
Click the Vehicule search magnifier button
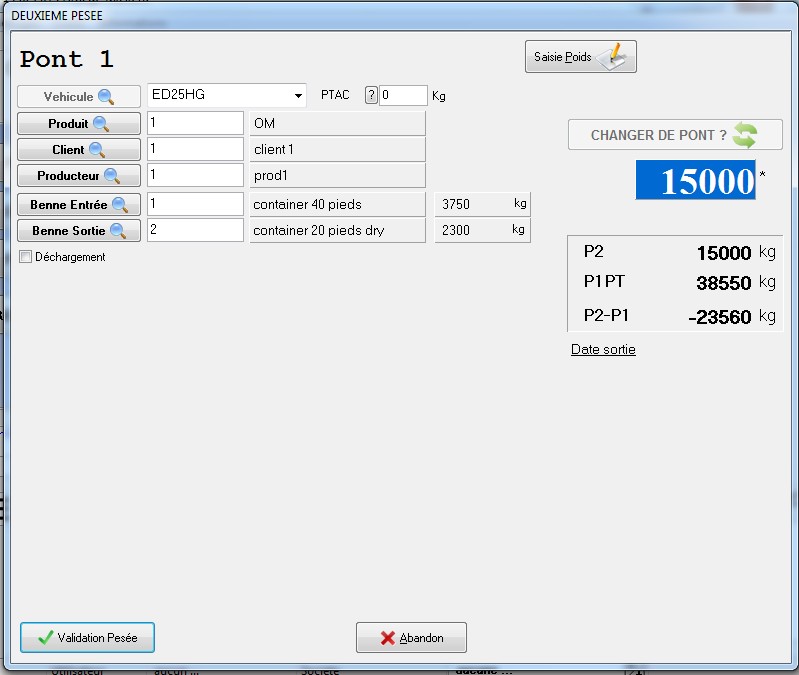click(79, 97)
